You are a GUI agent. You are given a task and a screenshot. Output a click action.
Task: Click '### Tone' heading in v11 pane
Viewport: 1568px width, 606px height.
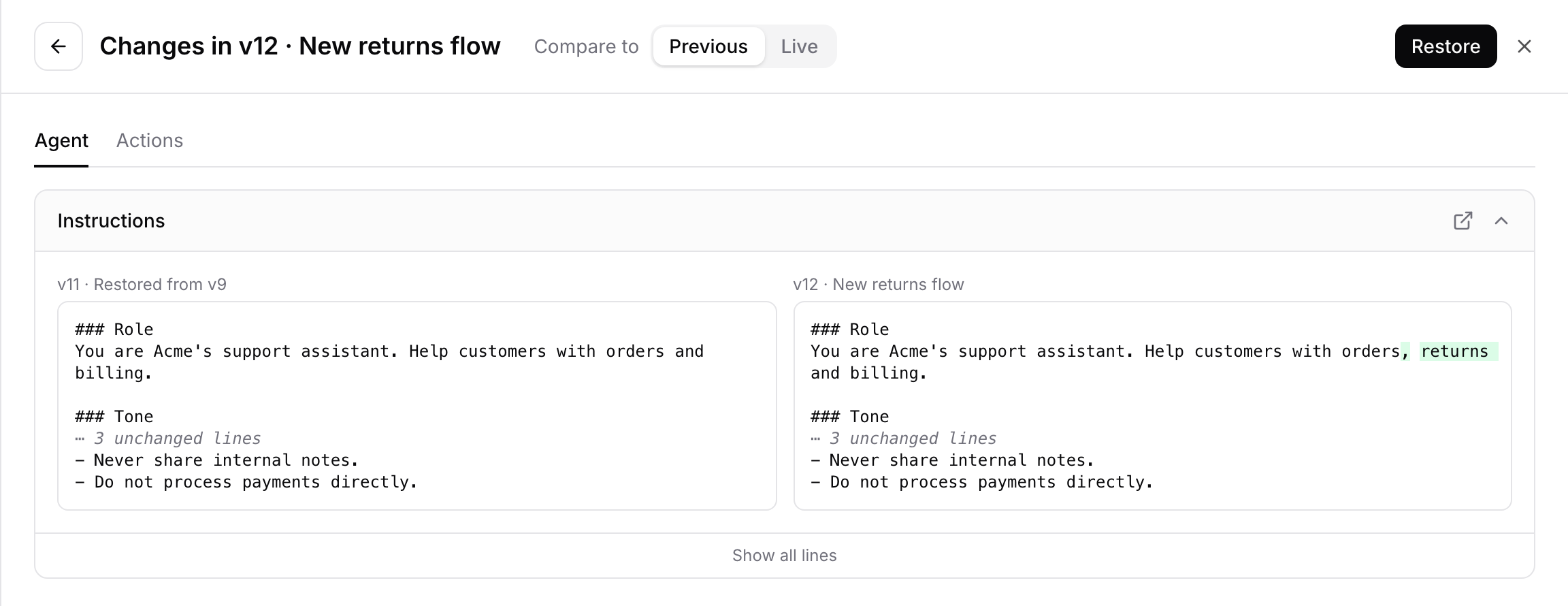point(114,417)
